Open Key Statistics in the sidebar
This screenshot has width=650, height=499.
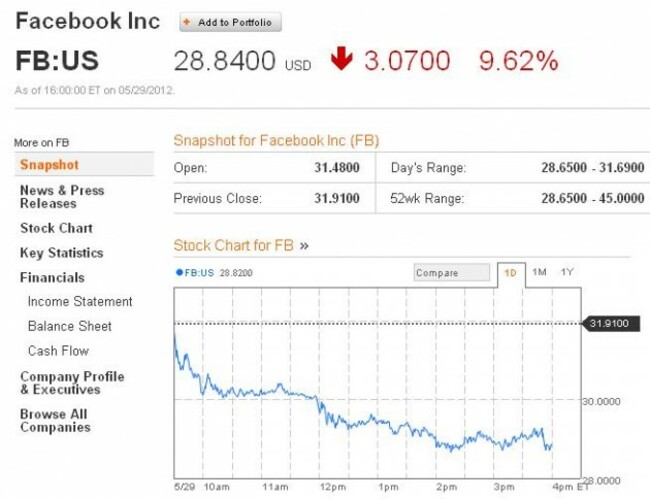point(61,253)
